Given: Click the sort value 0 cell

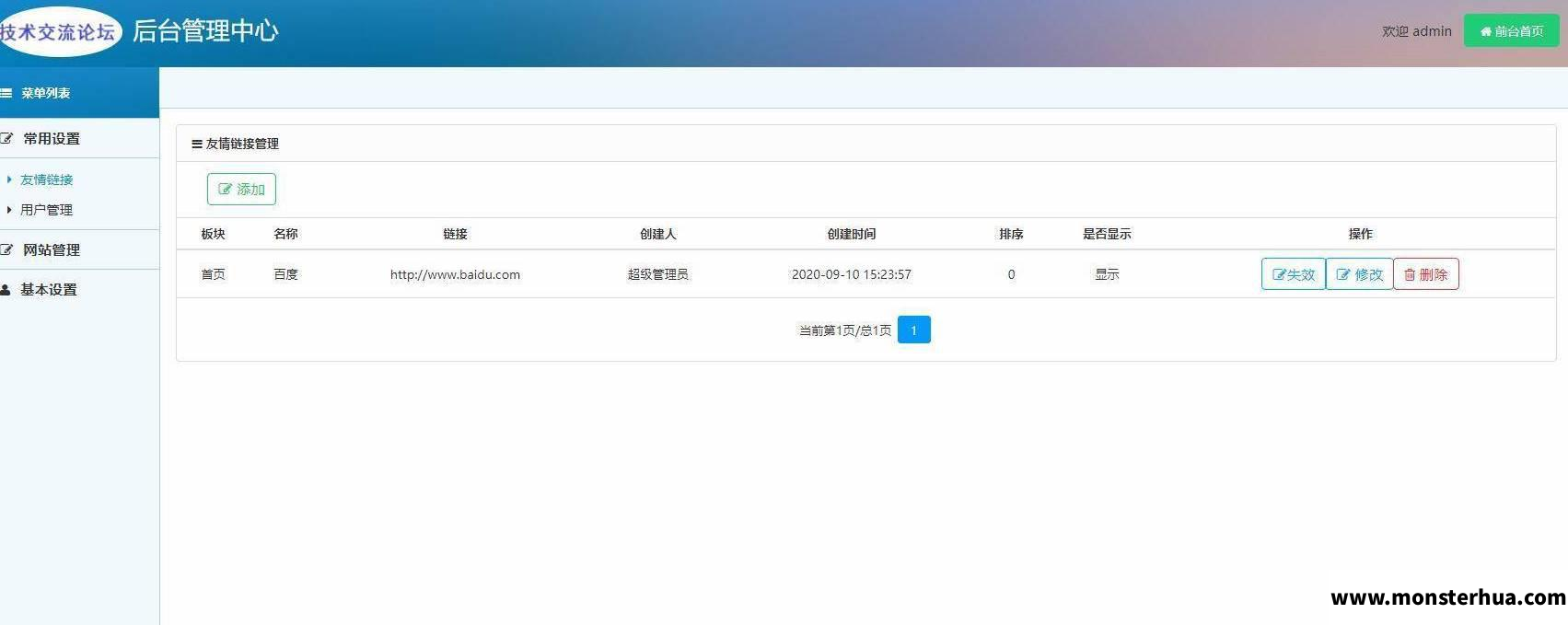Looking at the screenshot, I should [x=1011, y=274].
